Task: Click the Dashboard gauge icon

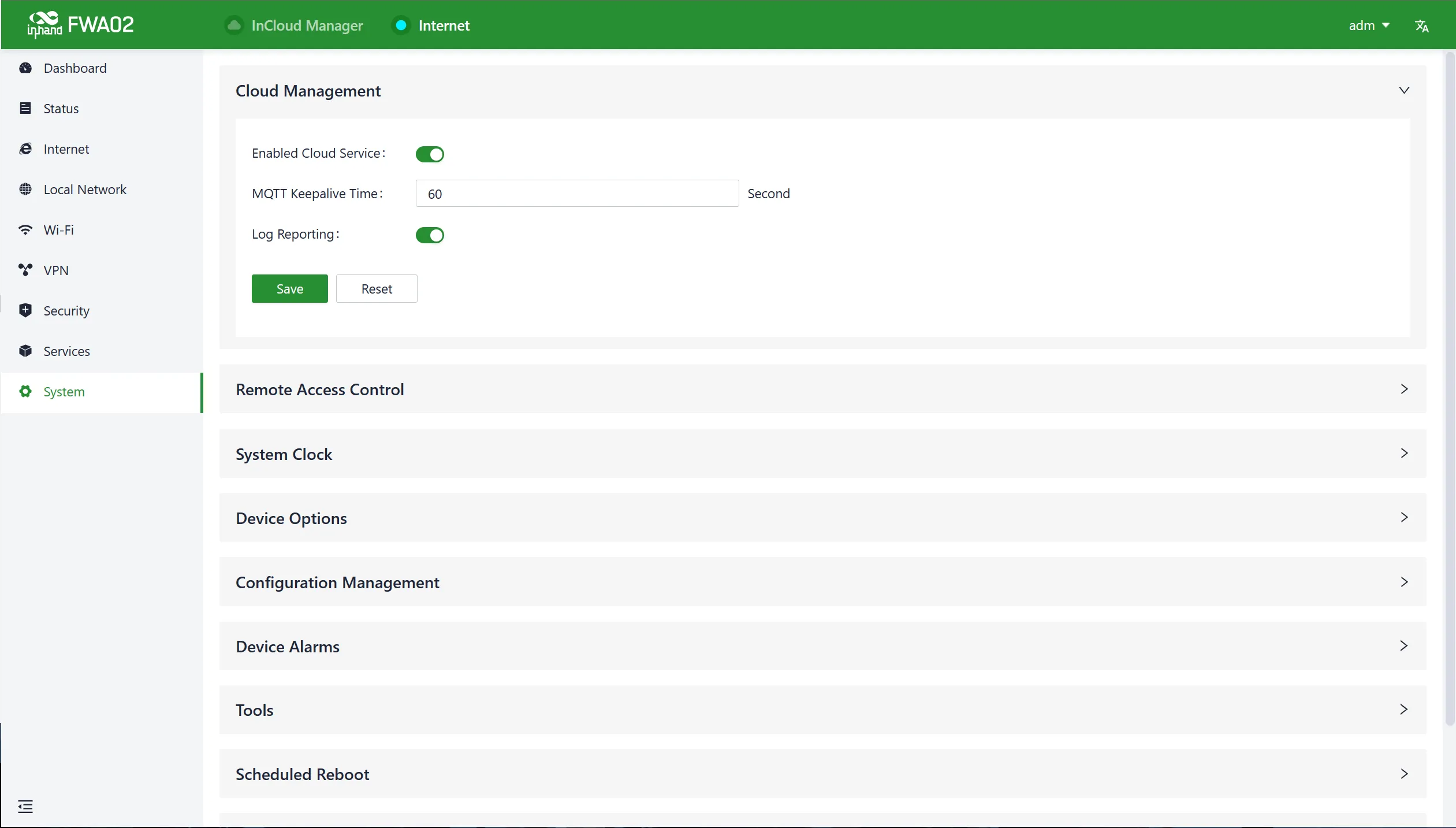Action: pos(25,68)
